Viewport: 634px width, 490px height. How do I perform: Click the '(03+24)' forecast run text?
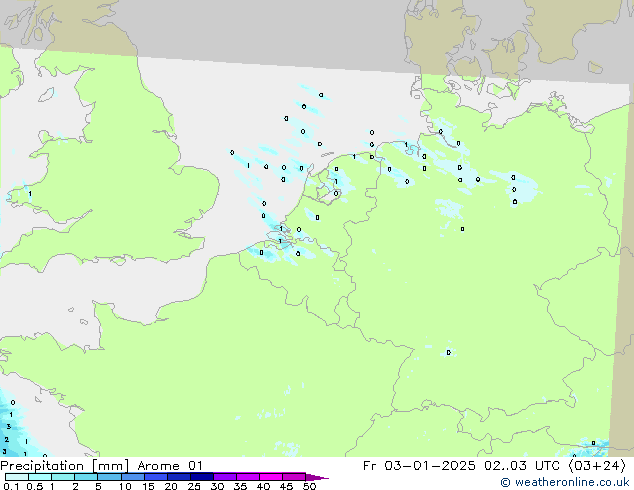coord(597,466)
